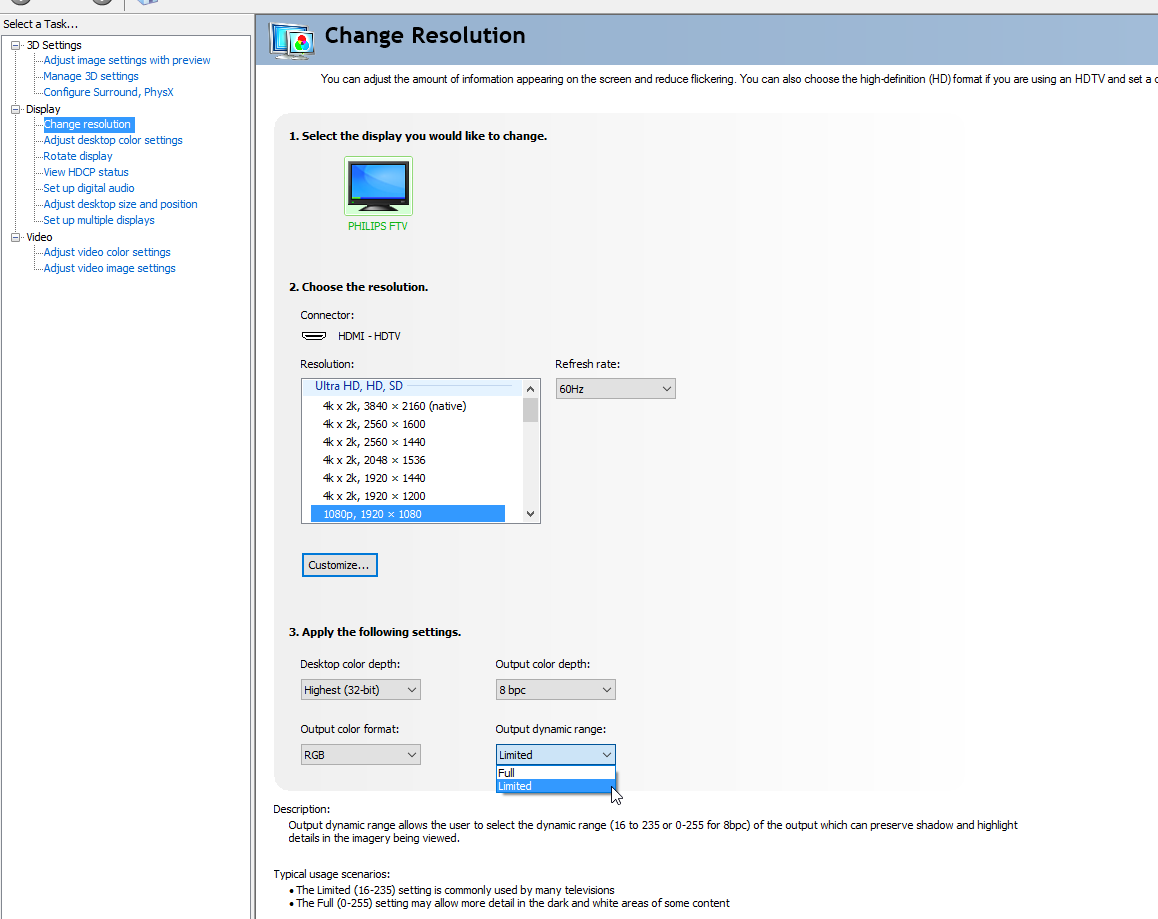1158x919 pixels.
Task: Collapse the Display tree node
Action: point(16,109)
